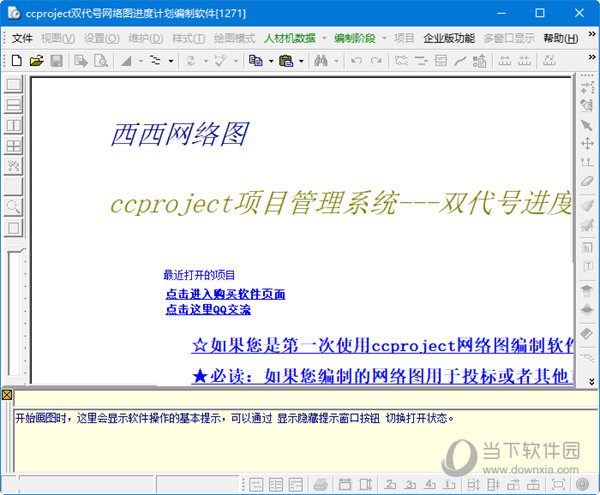The width and height of the screenshot is (600, 495).
Task: Open the 人材机数据 menu
Action: (x=290, y=38)
